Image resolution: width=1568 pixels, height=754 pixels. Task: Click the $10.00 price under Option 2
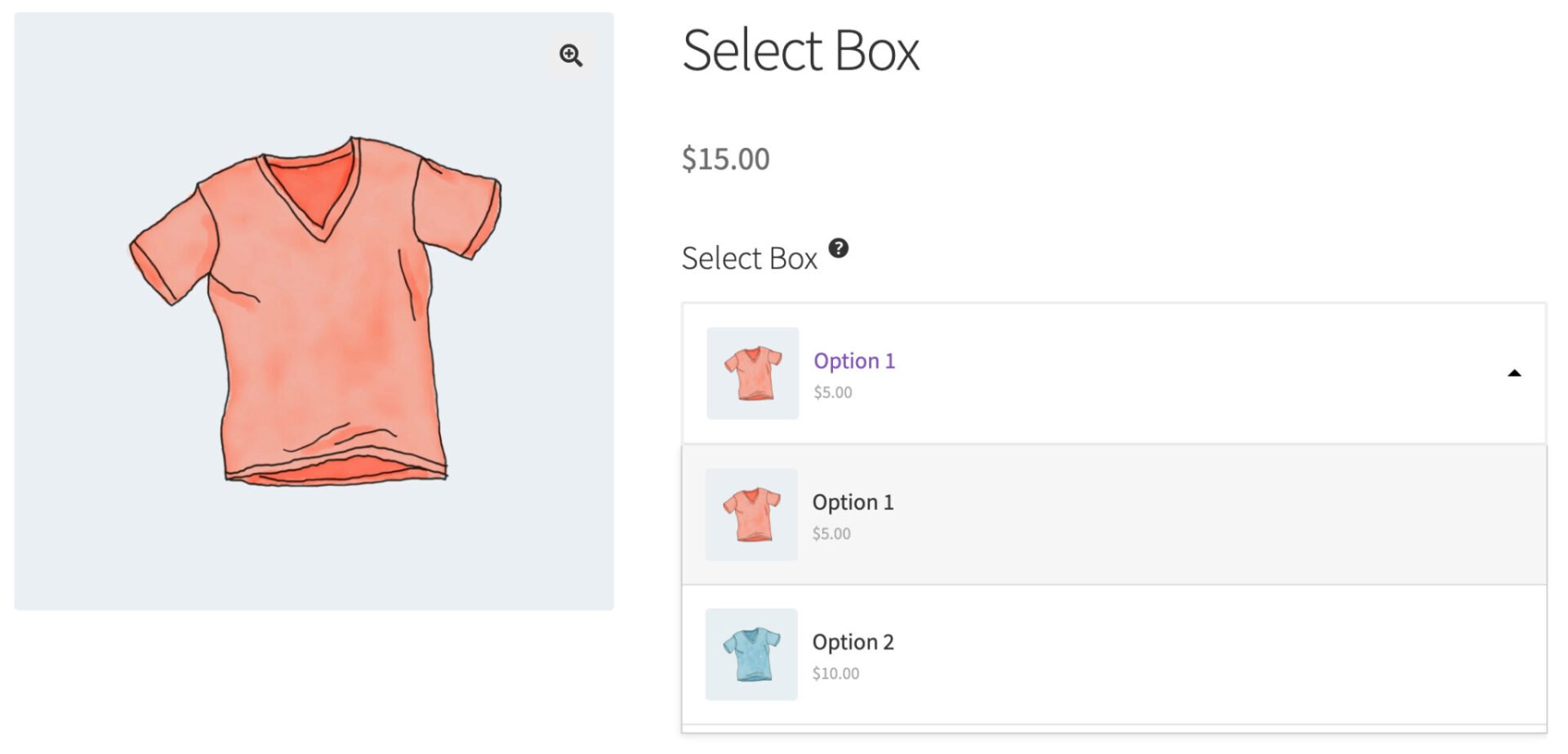(835, 673)
